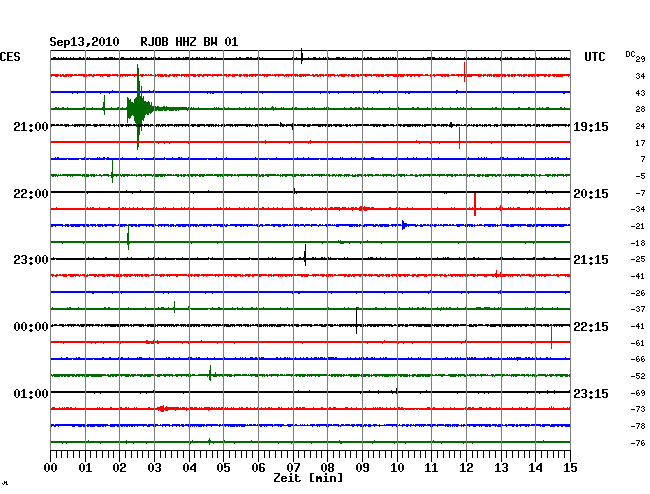Select the "22:00" local time label

click(x=31, y=194)
